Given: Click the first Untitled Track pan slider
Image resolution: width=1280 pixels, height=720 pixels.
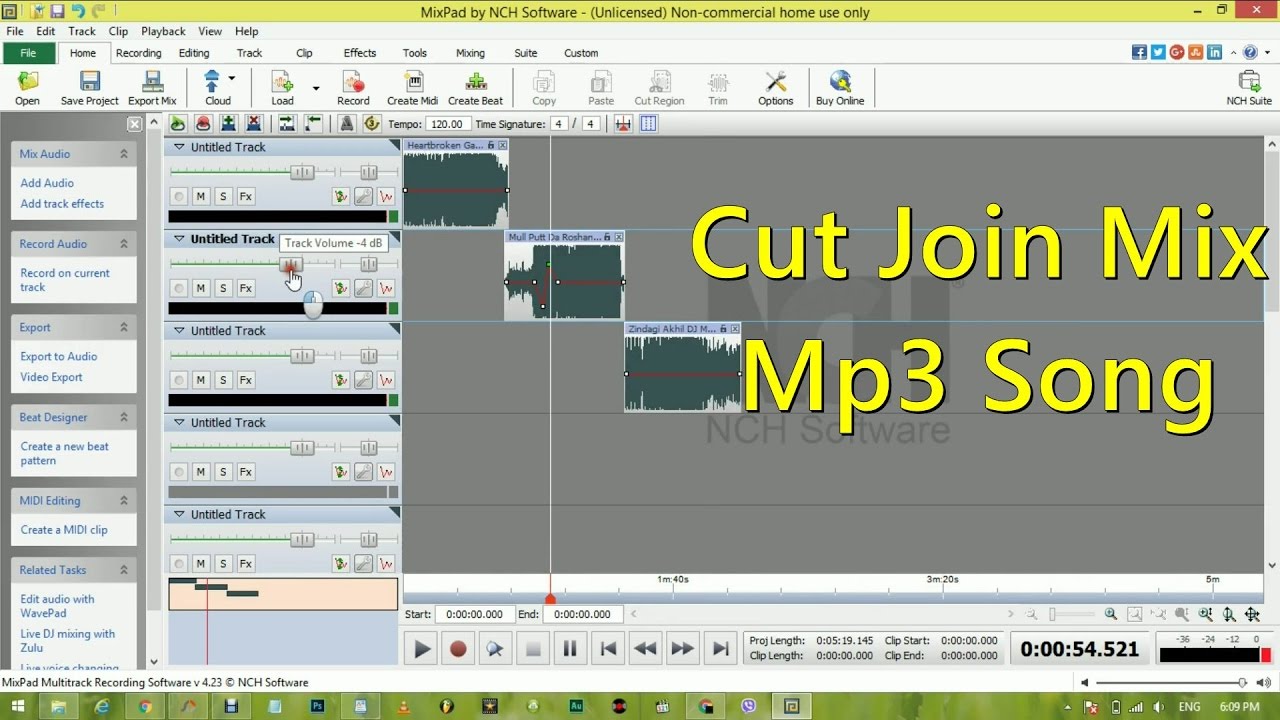Looking at the screenshot, I should 369,172.
